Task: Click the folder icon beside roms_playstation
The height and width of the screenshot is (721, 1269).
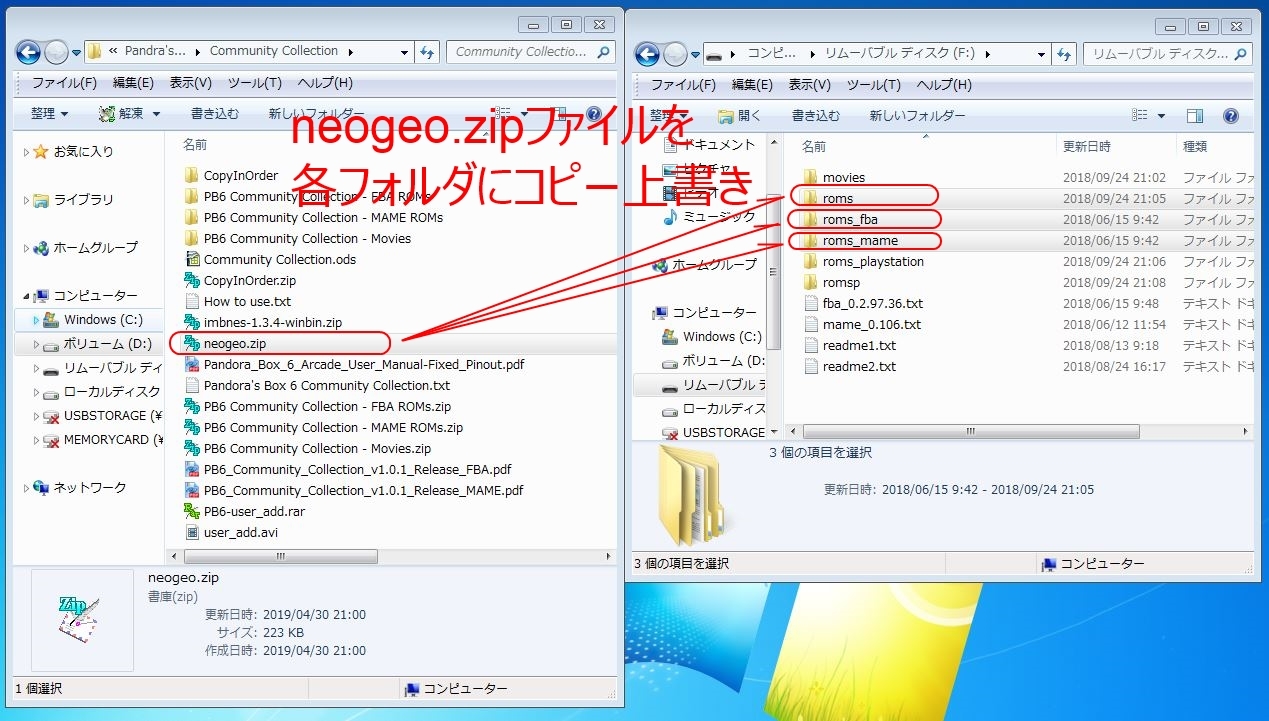Action: pyautogui.click(x=811, y=261)
